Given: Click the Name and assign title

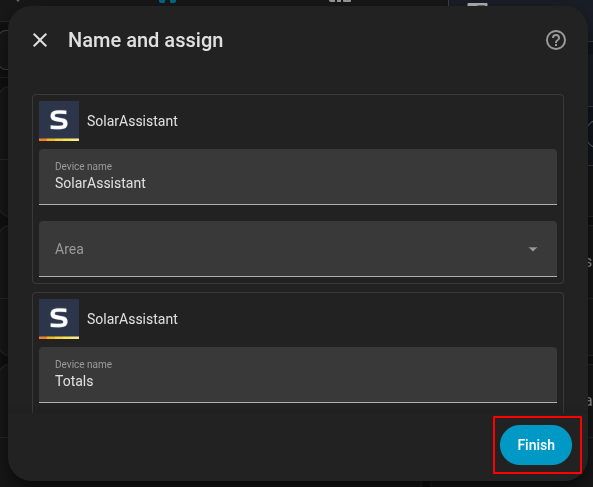Looking at the screenshot, I should (x=146, y=40).
